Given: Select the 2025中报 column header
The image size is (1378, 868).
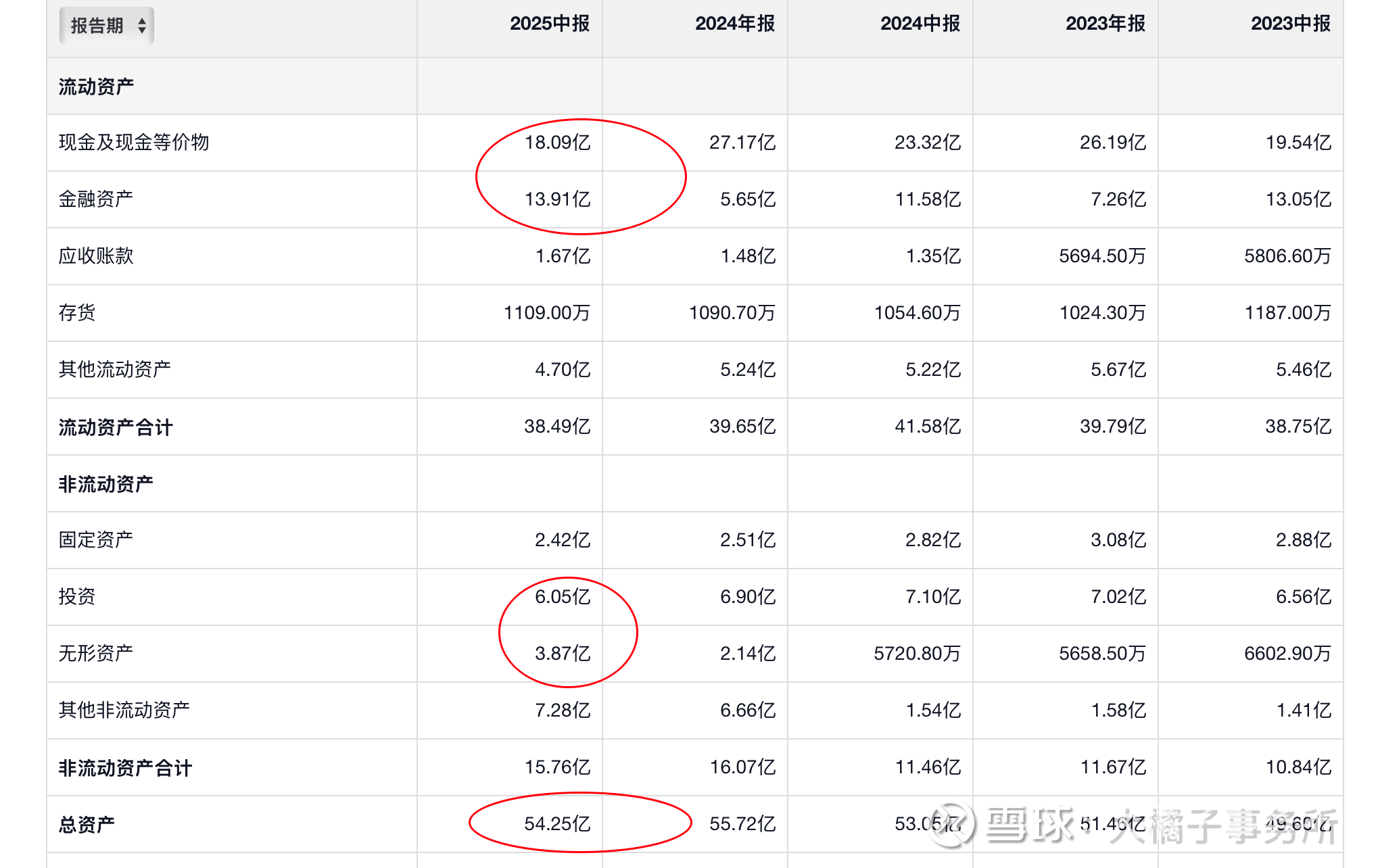Looking at the screenshot, I should (x=549, y=24).
